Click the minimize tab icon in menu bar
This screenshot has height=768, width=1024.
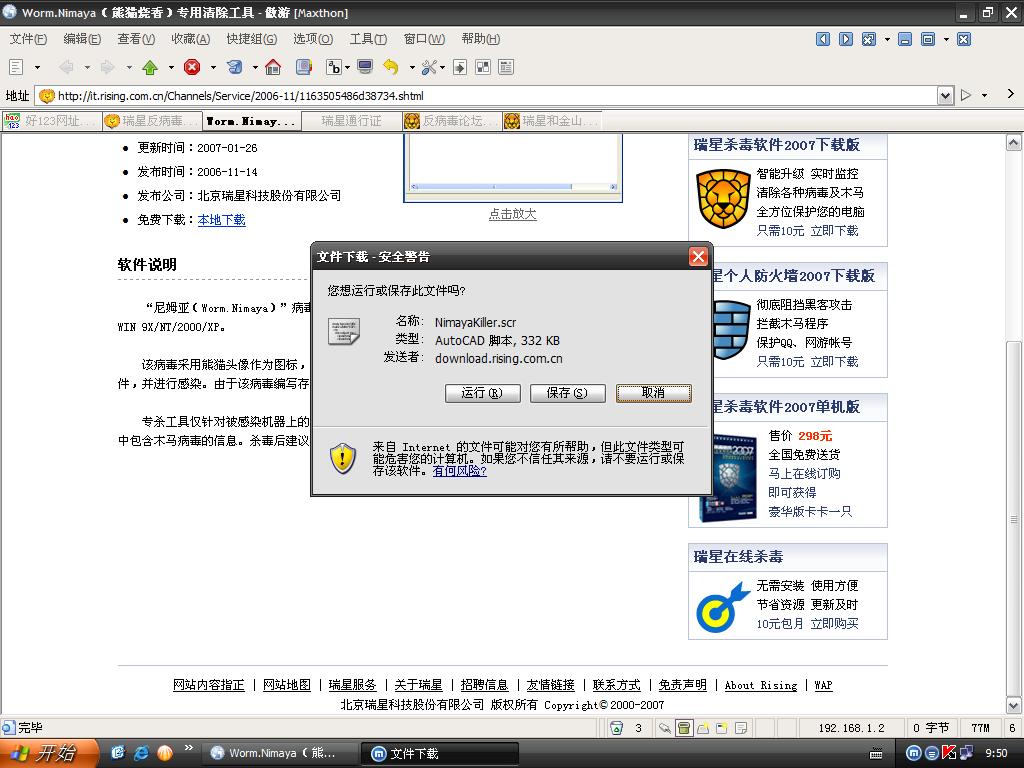point(904,39)
